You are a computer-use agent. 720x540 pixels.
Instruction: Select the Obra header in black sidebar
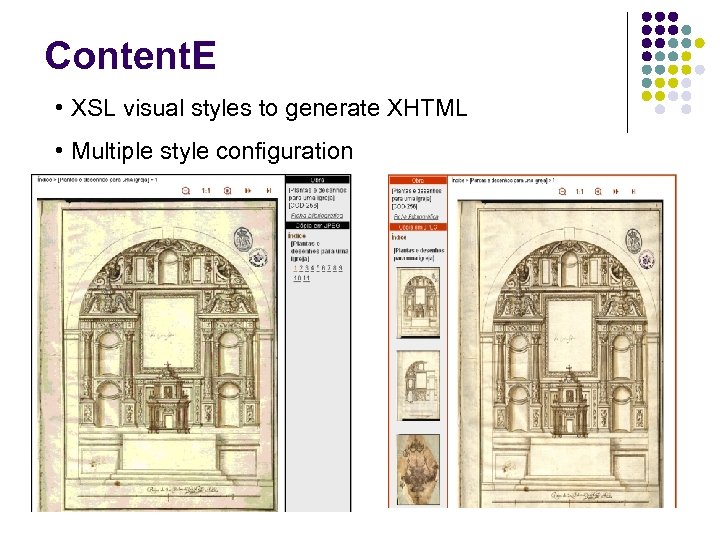(317, 180)
